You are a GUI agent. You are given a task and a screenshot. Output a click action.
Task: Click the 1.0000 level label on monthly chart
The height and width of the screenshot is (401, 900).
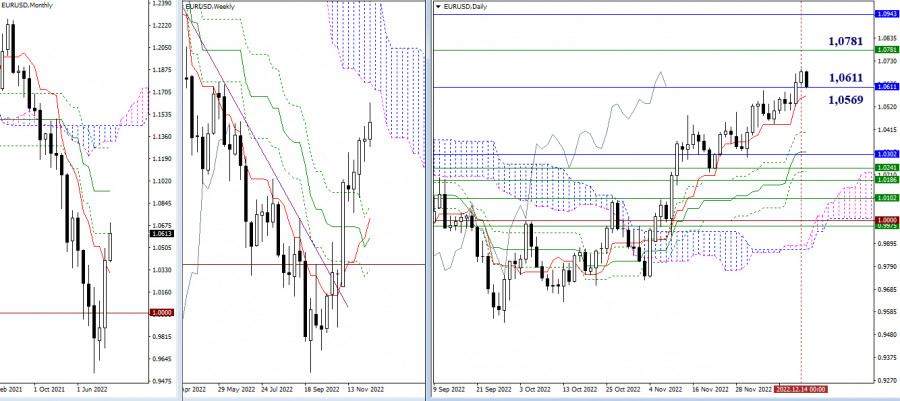pyautogui.click(x=162, y=313)
